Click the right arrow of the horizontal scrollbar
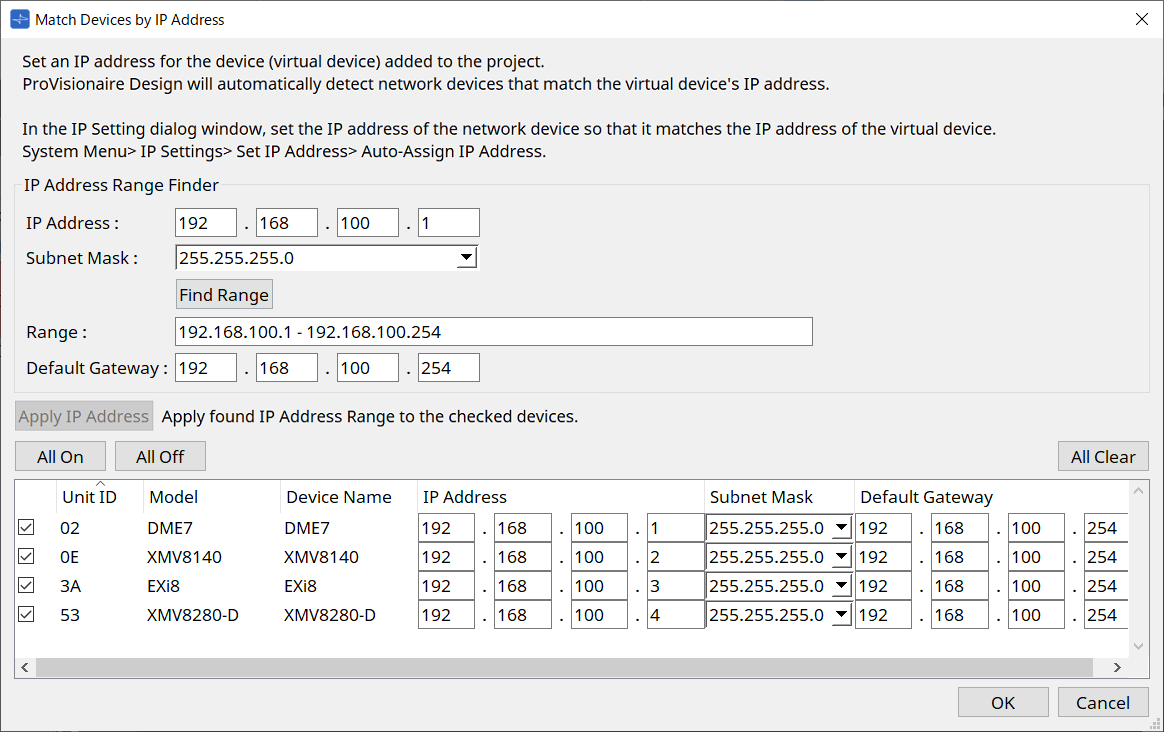Screen dimensions: 1164x732 click(1118, 666)
